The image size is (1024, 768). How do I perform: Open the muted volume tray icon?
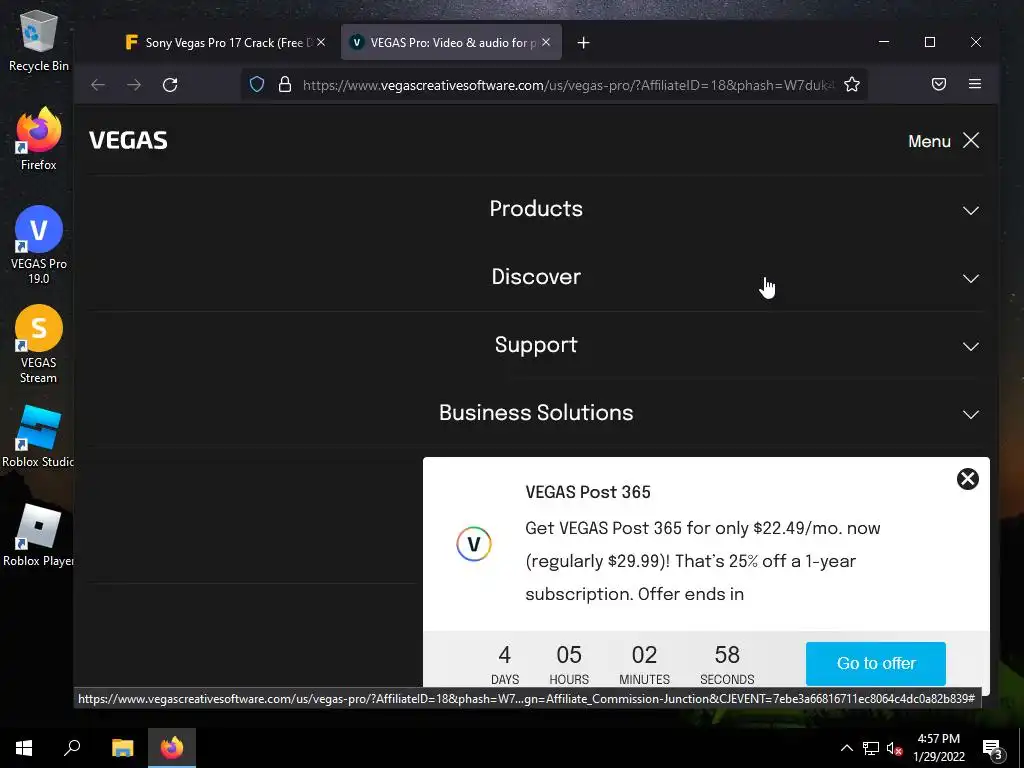pyautogui.click(x=894, y=748)
